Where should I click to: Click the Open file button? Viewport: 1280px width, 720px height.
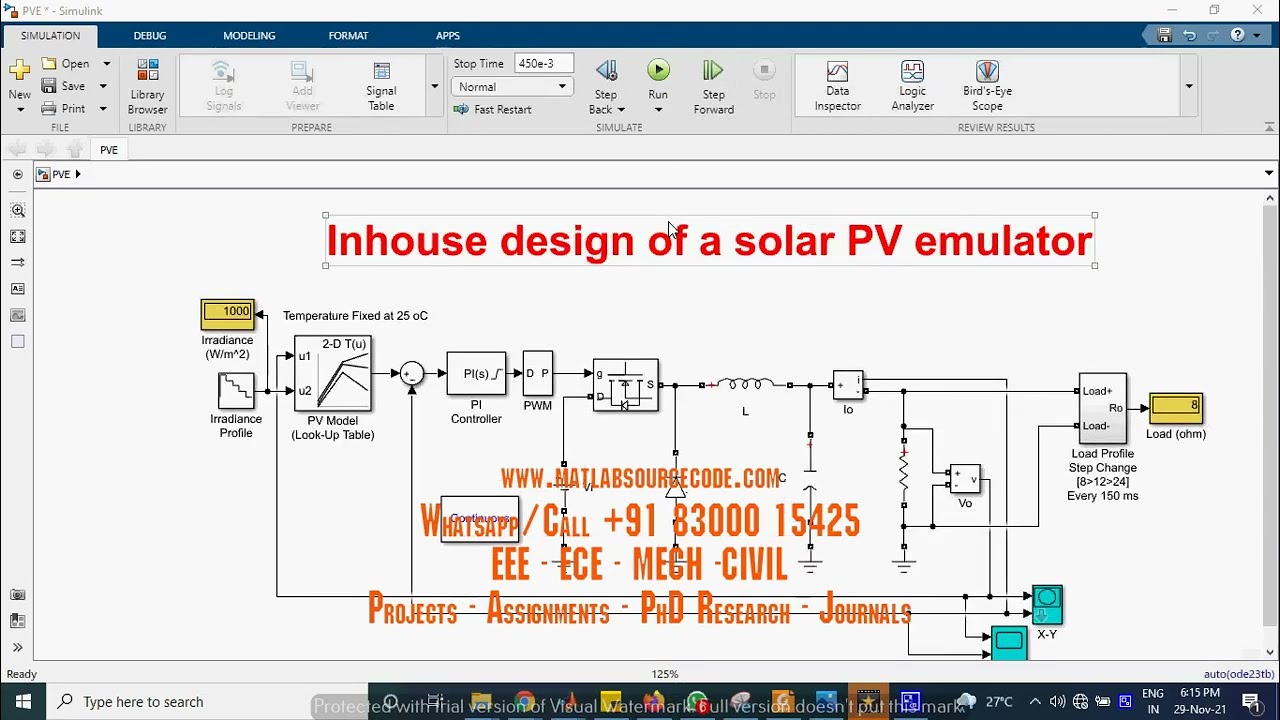pos(66,64)
